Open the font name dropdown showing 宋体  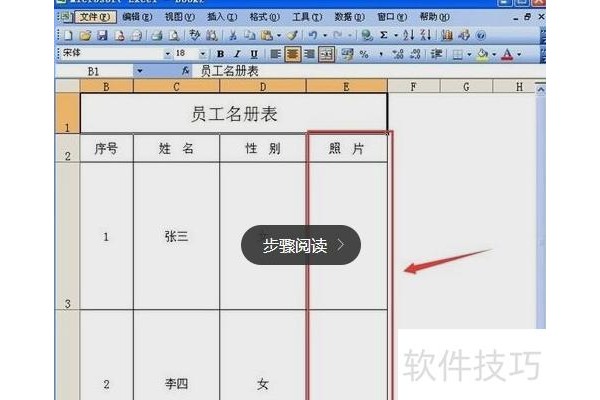pyautogui.click(x=167, y=54)
